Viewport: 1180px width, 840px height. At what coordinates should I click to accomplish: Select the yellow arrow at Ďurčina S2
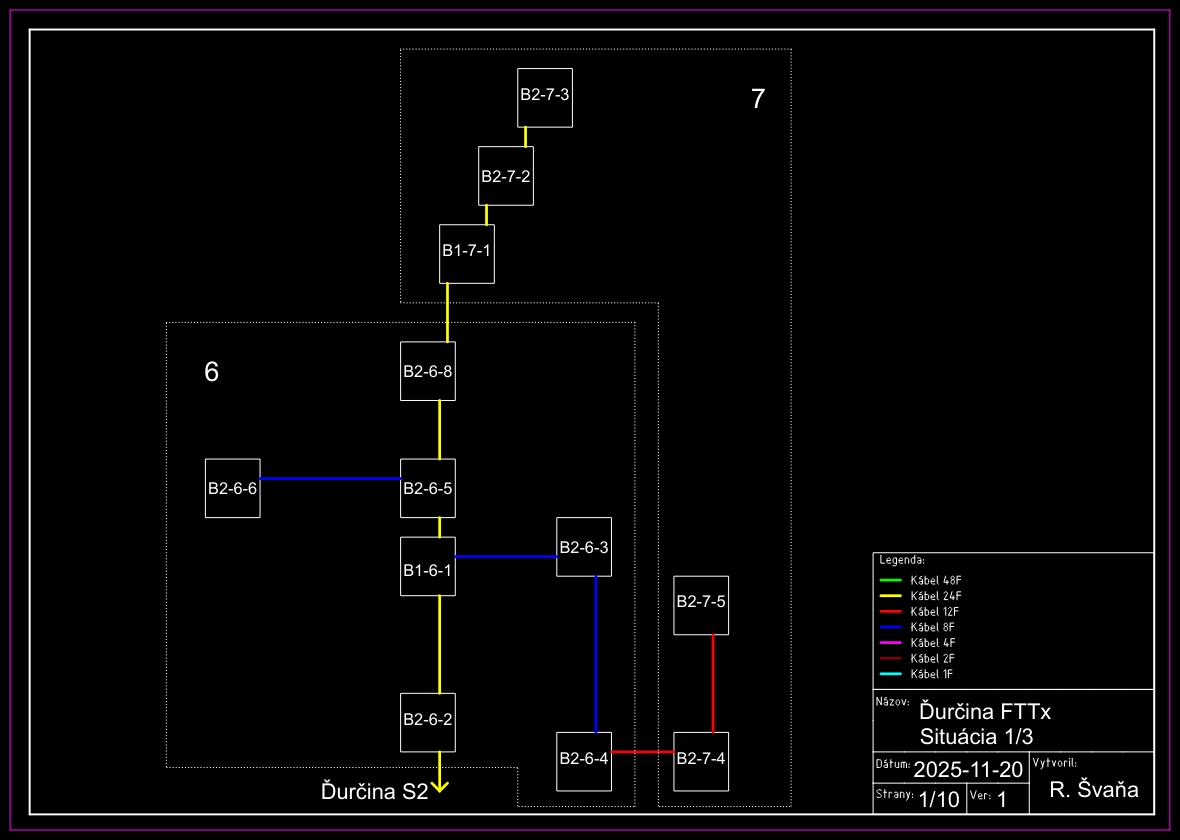(439, 787)
